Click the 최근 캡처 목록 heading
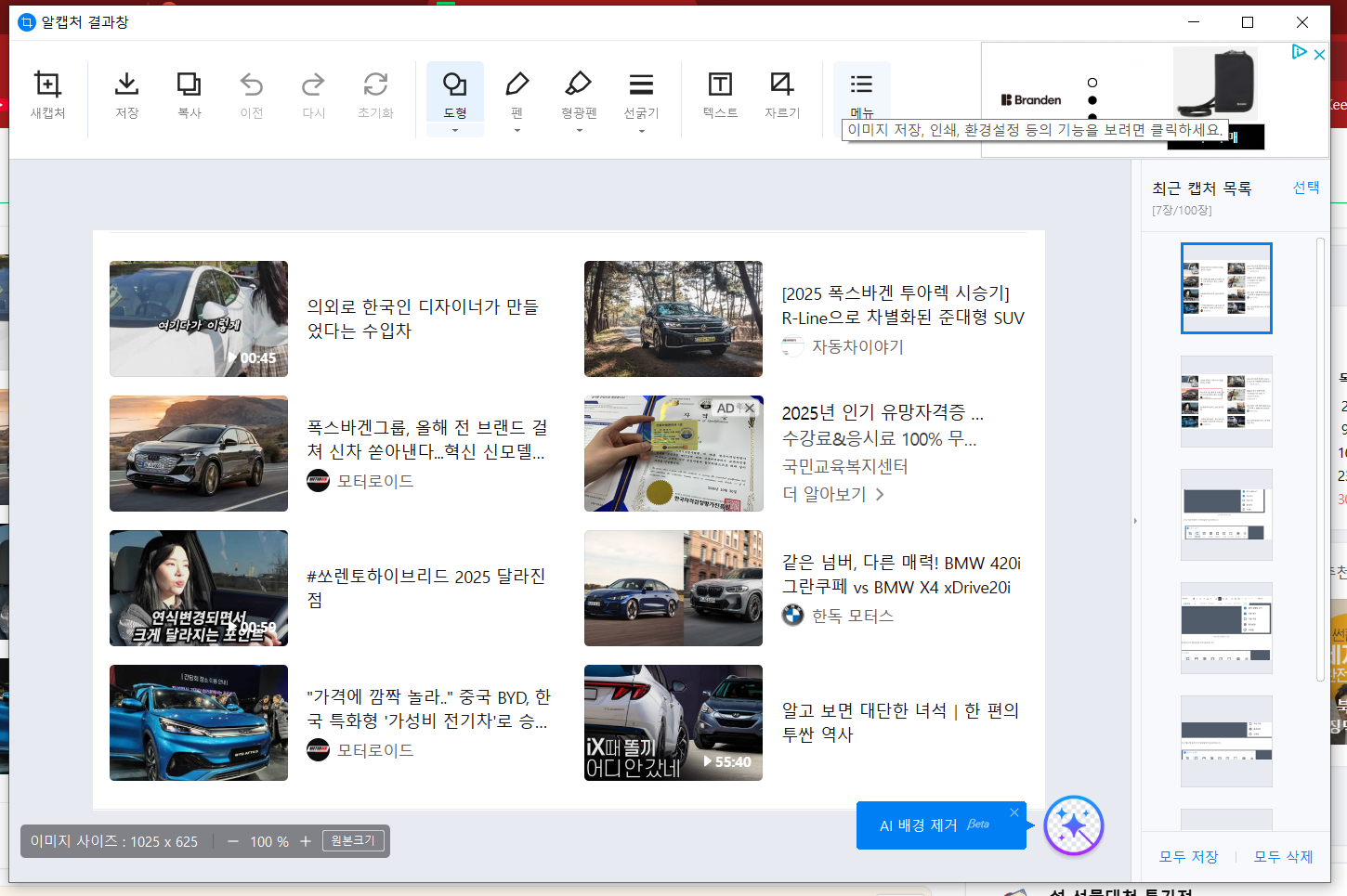 (1202, 188)
